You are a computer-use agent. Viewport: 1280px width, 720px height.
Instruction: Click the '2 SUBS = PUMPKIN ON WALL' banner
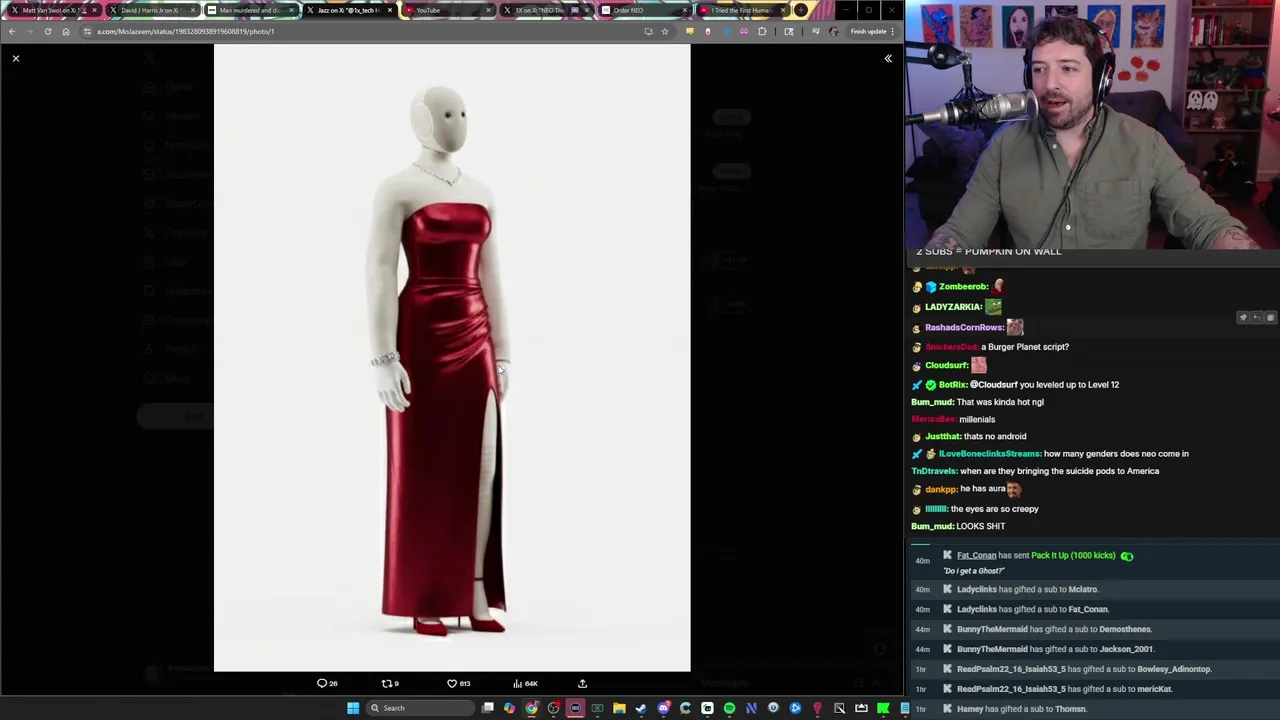pyautogui.click(x=989, y=251)
